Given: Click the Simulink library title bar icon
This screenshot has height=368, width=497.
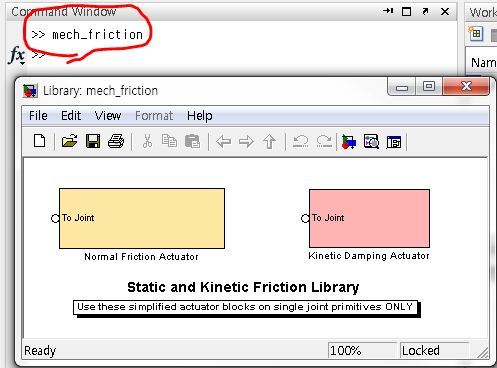Looking at the screenshot, I should click(30, 91).
